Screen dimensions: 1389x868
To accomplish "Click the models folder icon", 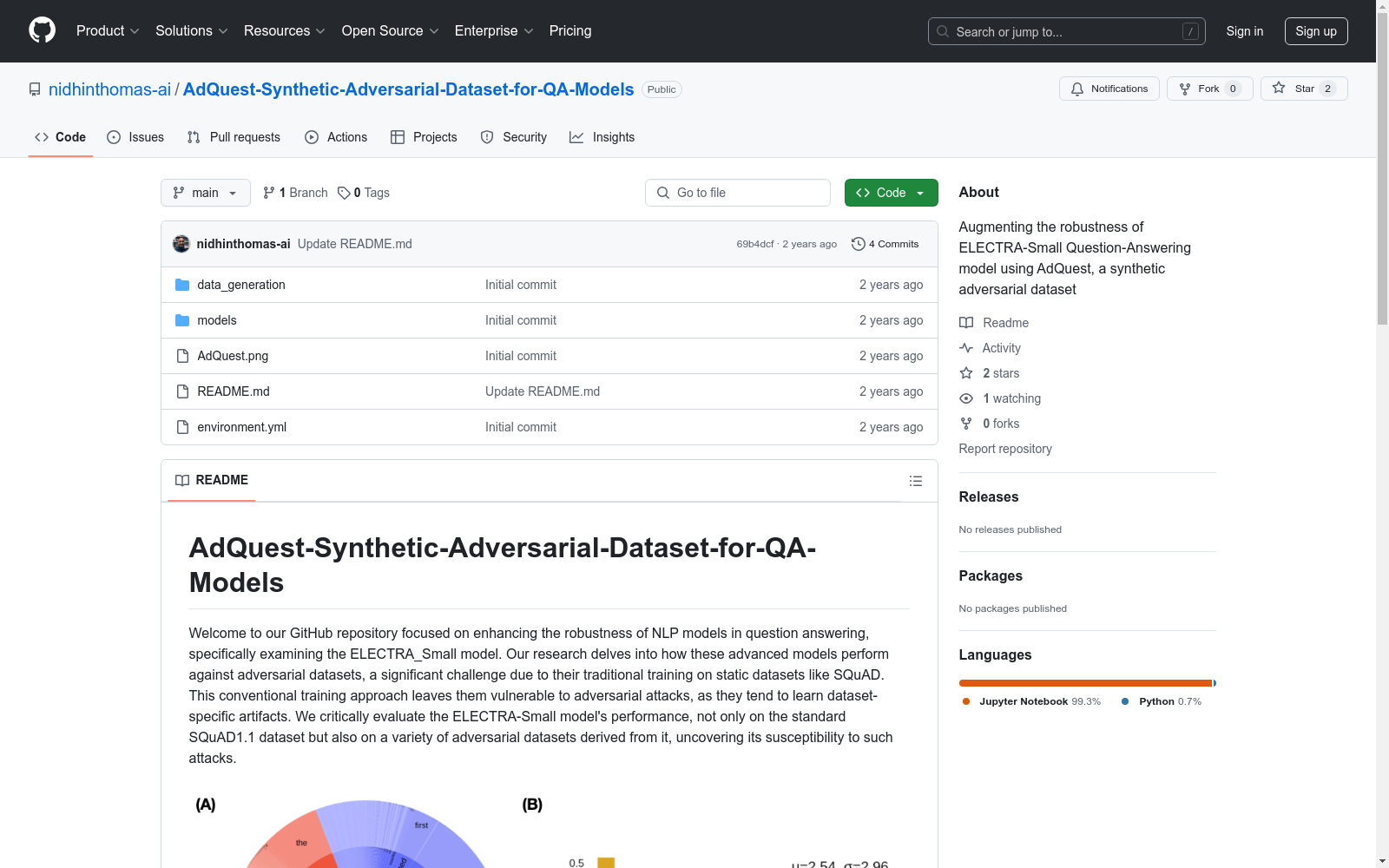I will [182, 320].
